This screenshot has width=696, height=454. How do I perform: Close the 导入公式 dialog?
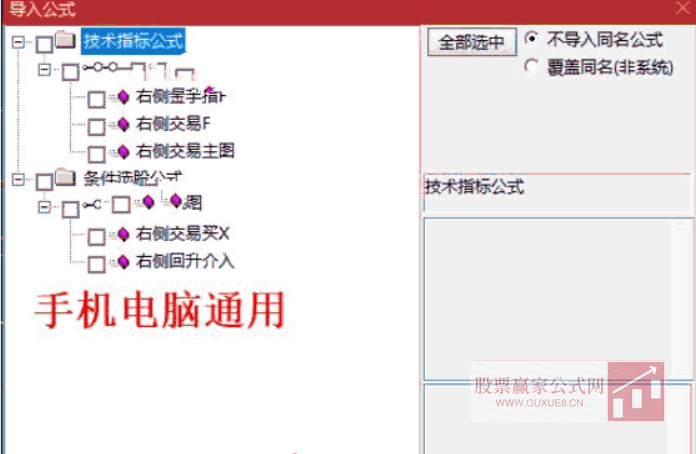(x=683, y=8)
